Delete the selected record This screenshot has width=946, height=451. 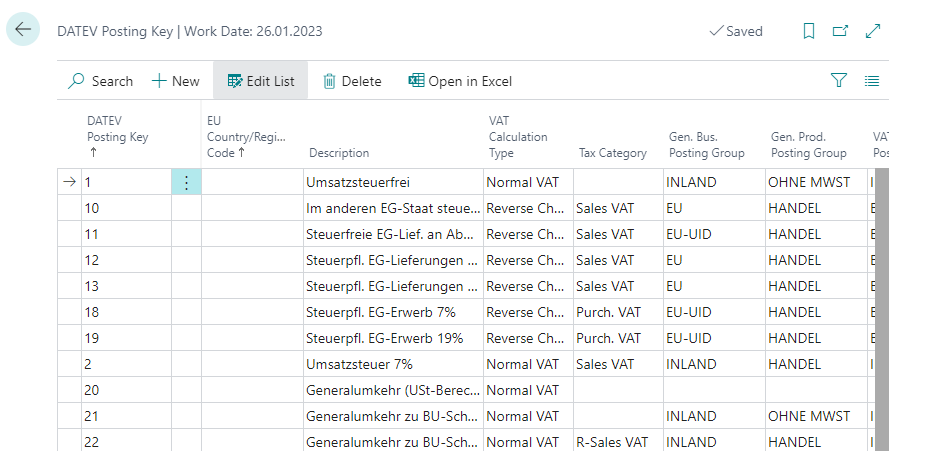[x=352, y=81]
